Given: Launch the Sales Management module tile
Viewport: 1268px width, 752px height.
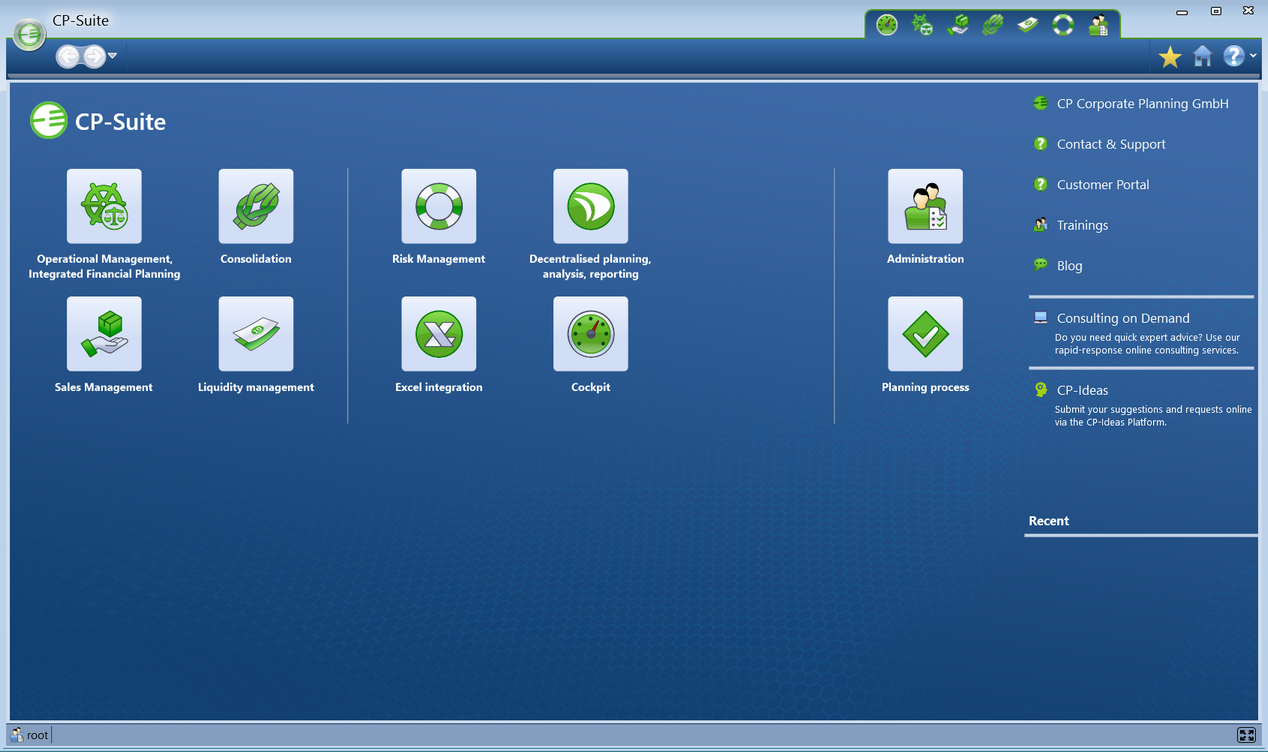Looking at the screenshot, I should pyautogui.click(x=104, y=334).
